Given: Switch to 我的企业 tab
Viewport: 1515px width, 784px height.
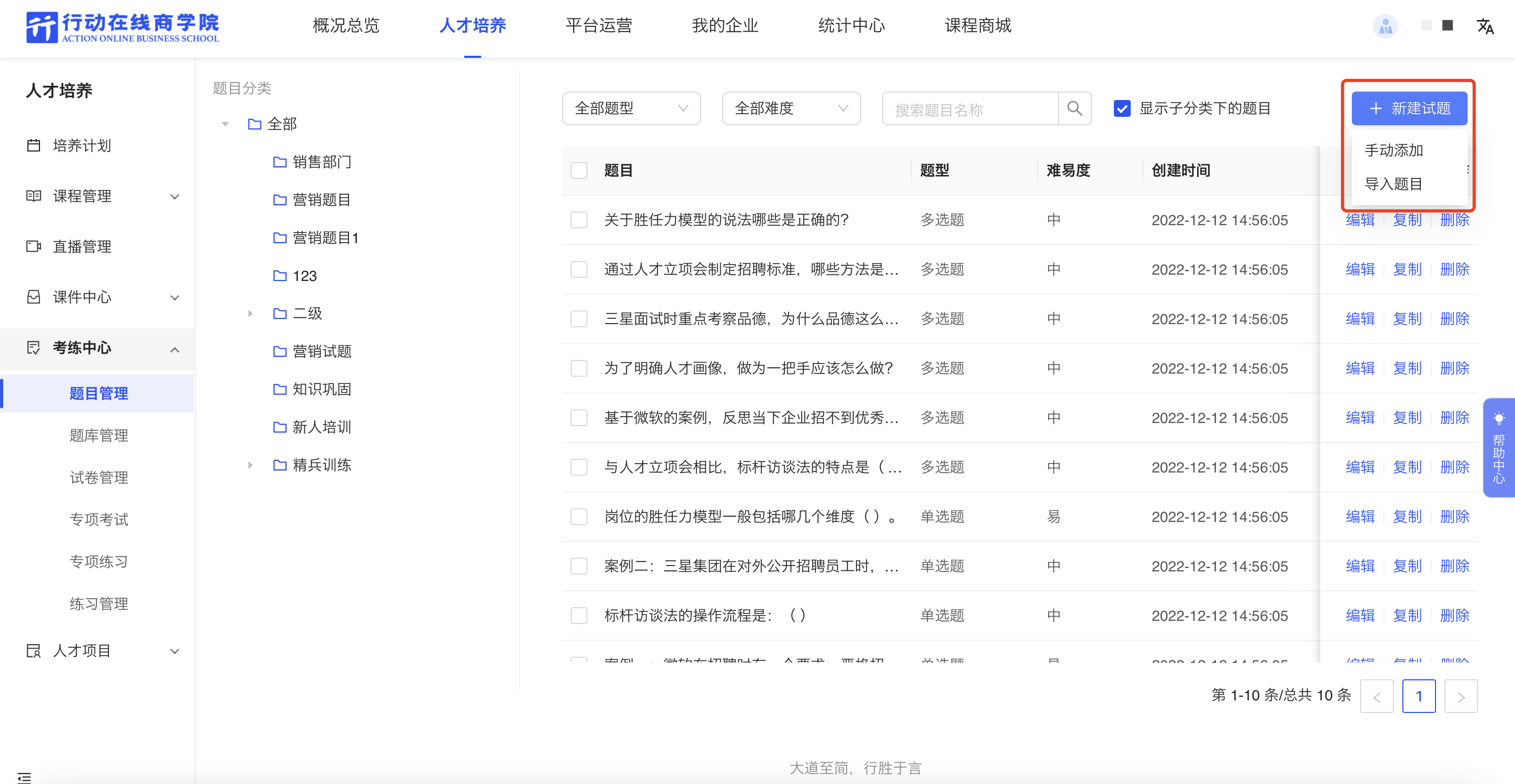Looking at the screenshot, I should (x=725, y=26).
